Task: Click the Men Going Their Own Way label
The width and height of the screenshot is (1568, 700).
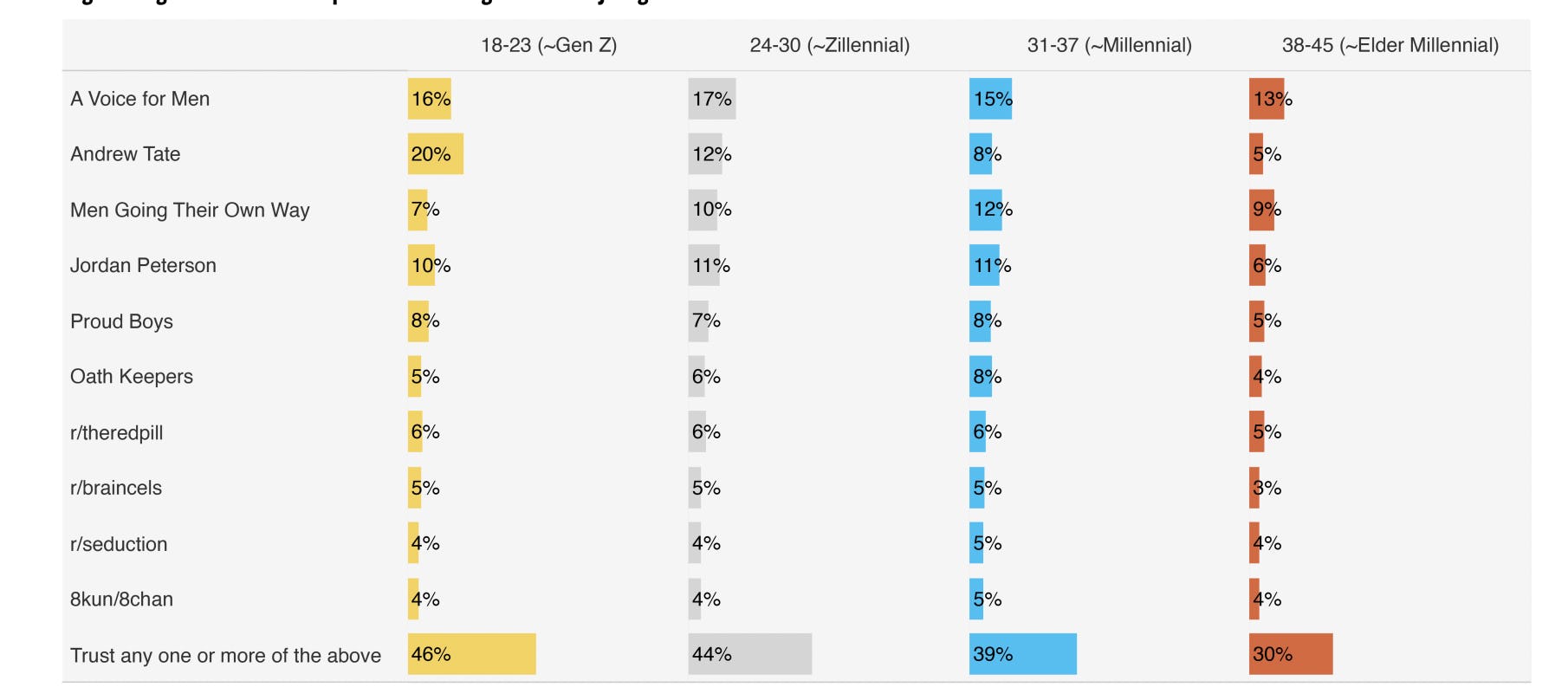Action: 190,211
